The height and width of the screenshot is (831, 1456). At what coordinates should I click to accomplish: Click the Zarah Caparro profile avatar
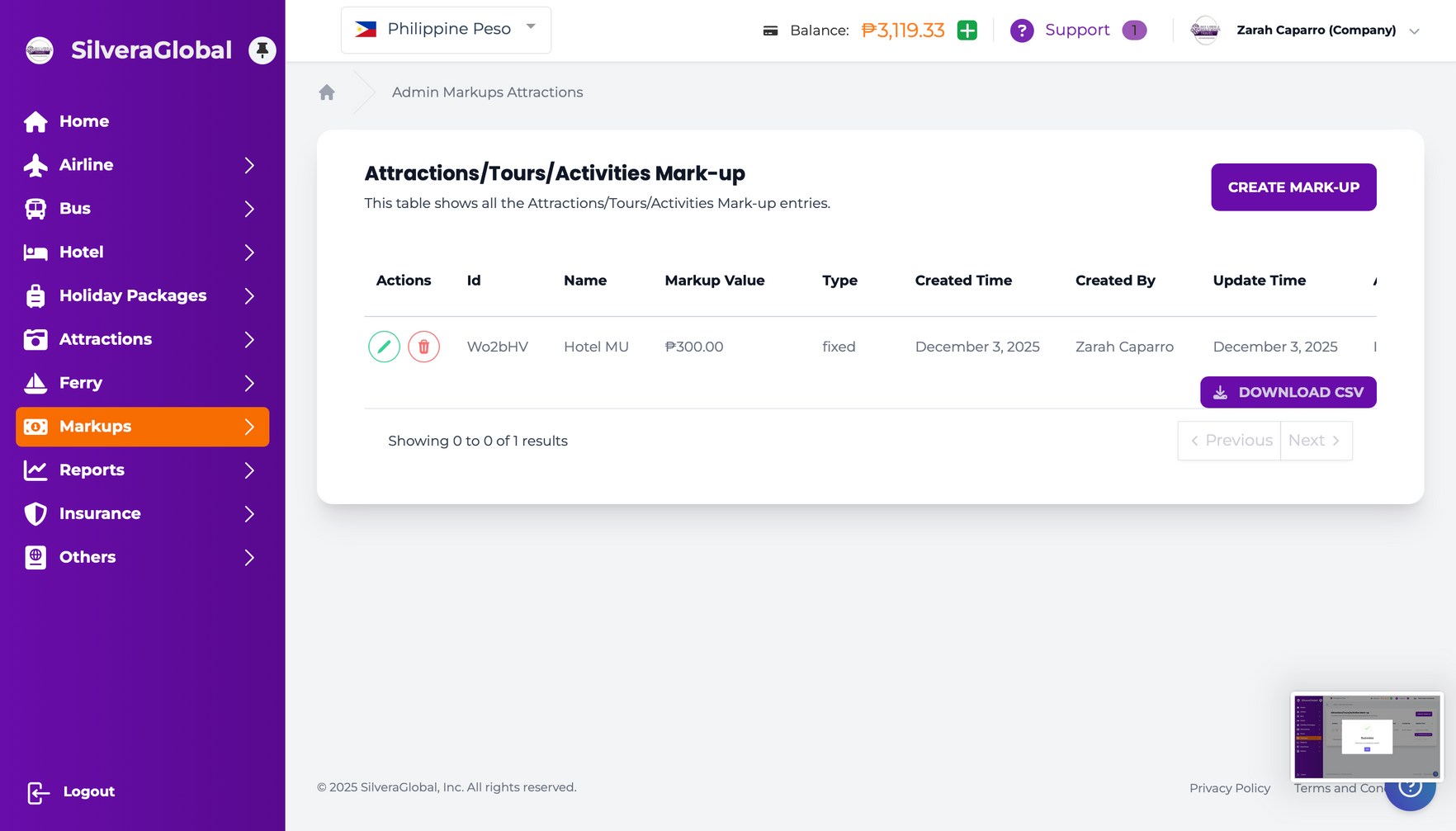1205,31
